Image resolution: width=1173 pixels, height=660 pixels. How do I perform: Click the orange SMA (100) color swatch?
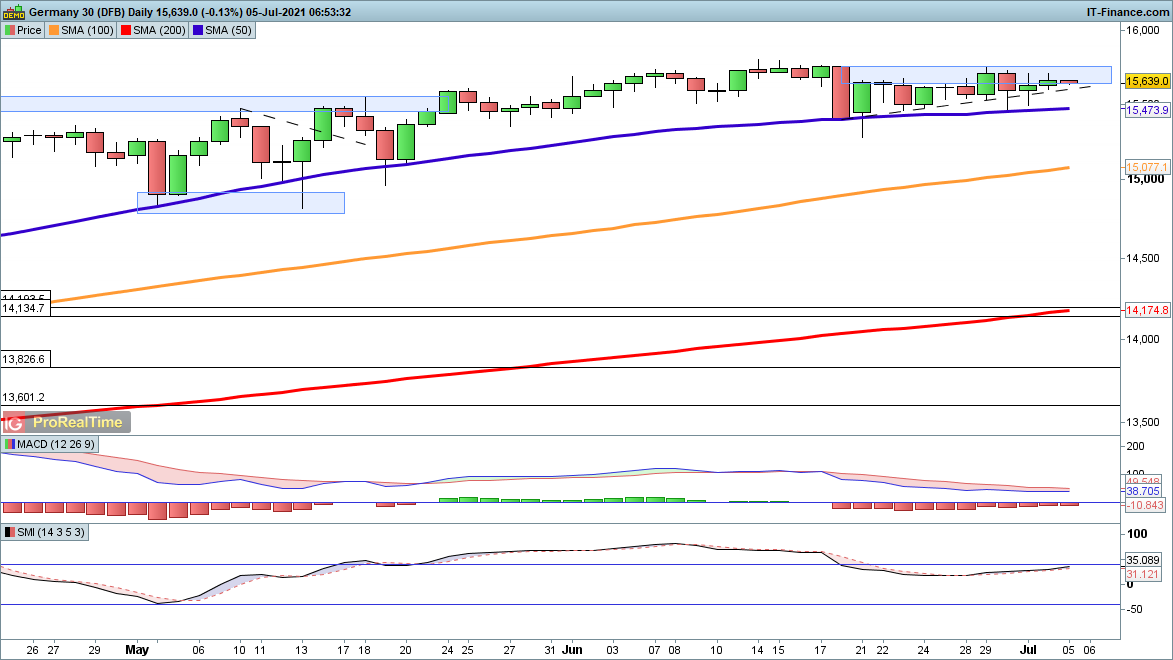click(54, 30)
